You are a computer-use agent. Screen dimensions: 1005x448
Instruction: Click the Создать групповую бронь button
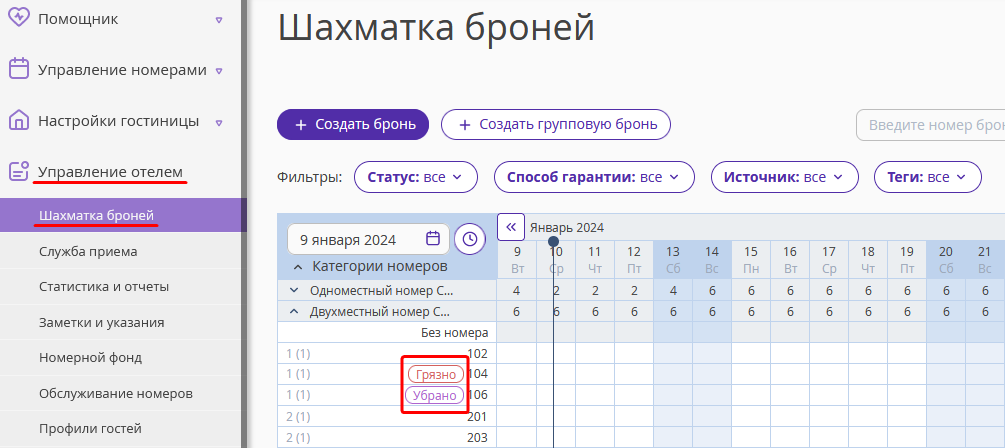[x=556, y=124]
